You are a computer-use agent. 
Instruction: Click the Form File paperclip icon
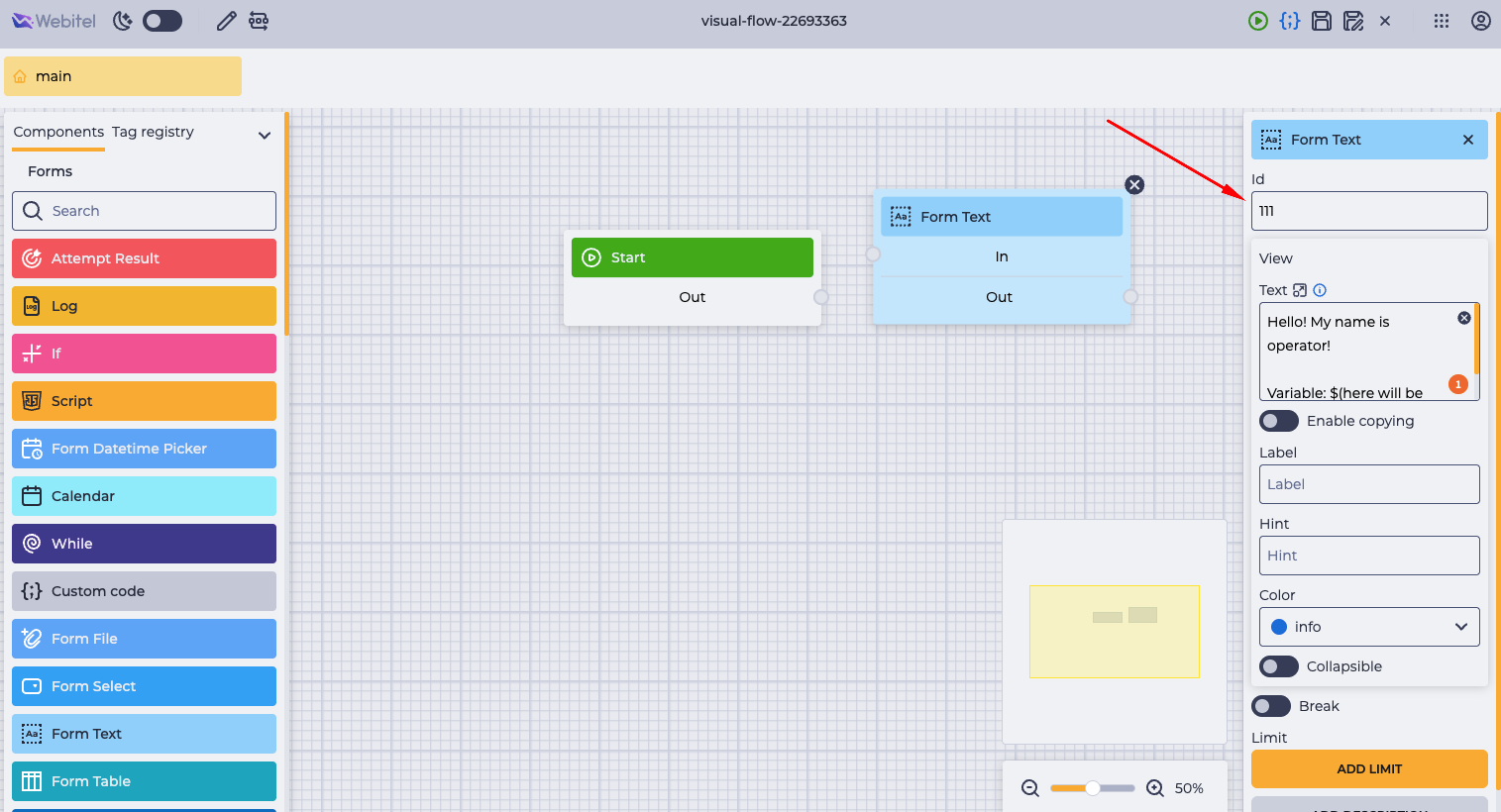pos(32,639)
